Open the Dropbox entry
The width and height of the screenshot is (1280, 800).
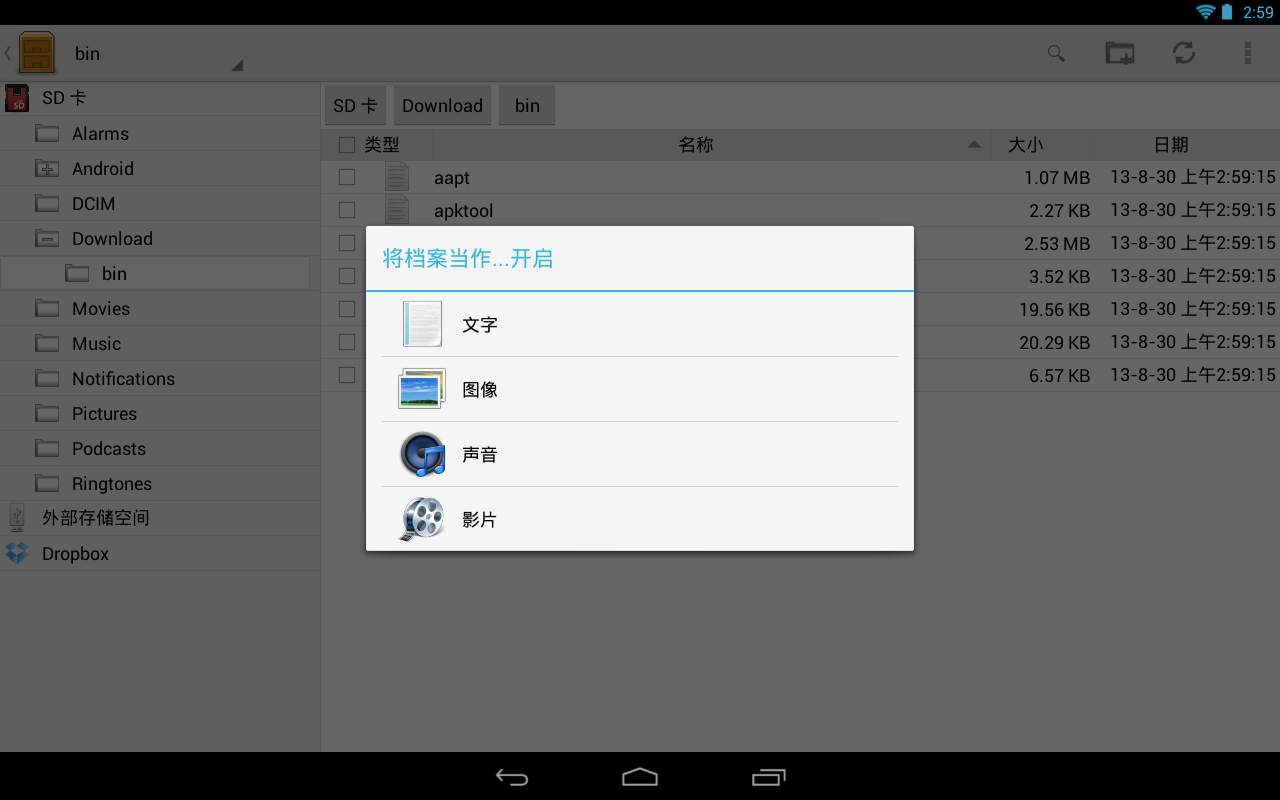click(x=160, y=553)
